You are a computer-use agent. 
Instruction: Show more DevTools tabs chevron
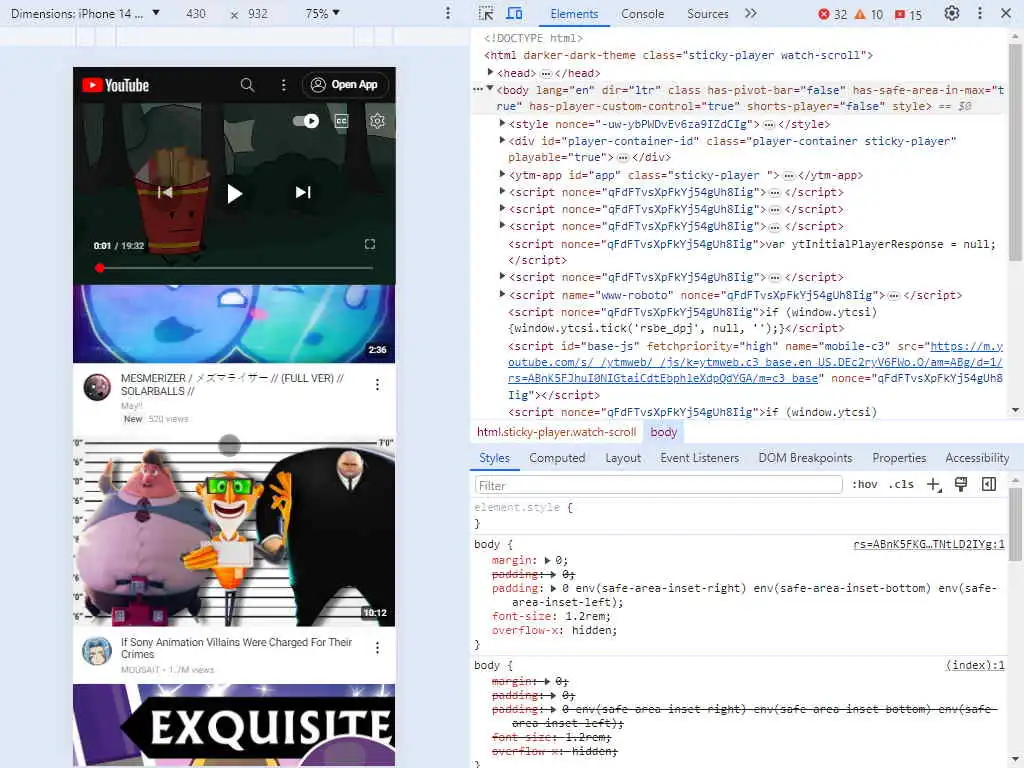[751, 13]
